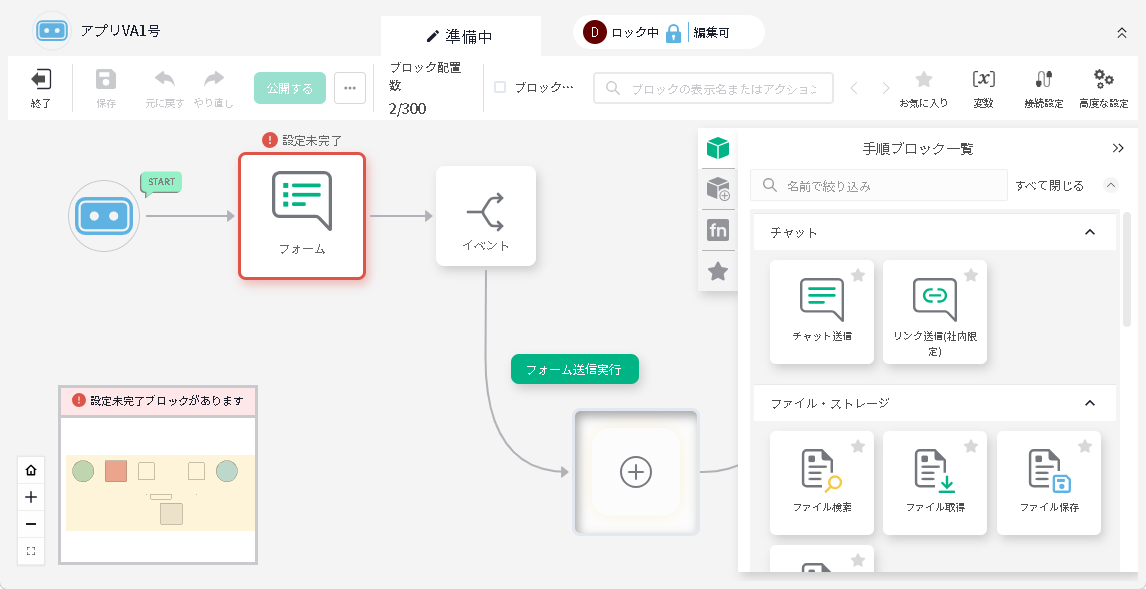
Task: Select the ファイル検索 block
Action: (x=822, y=482)
